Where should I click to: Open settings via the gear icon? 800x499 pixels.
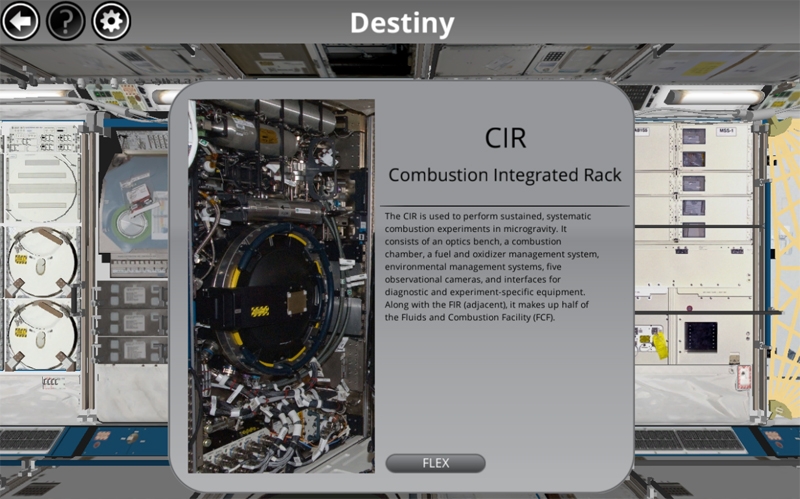111,21
